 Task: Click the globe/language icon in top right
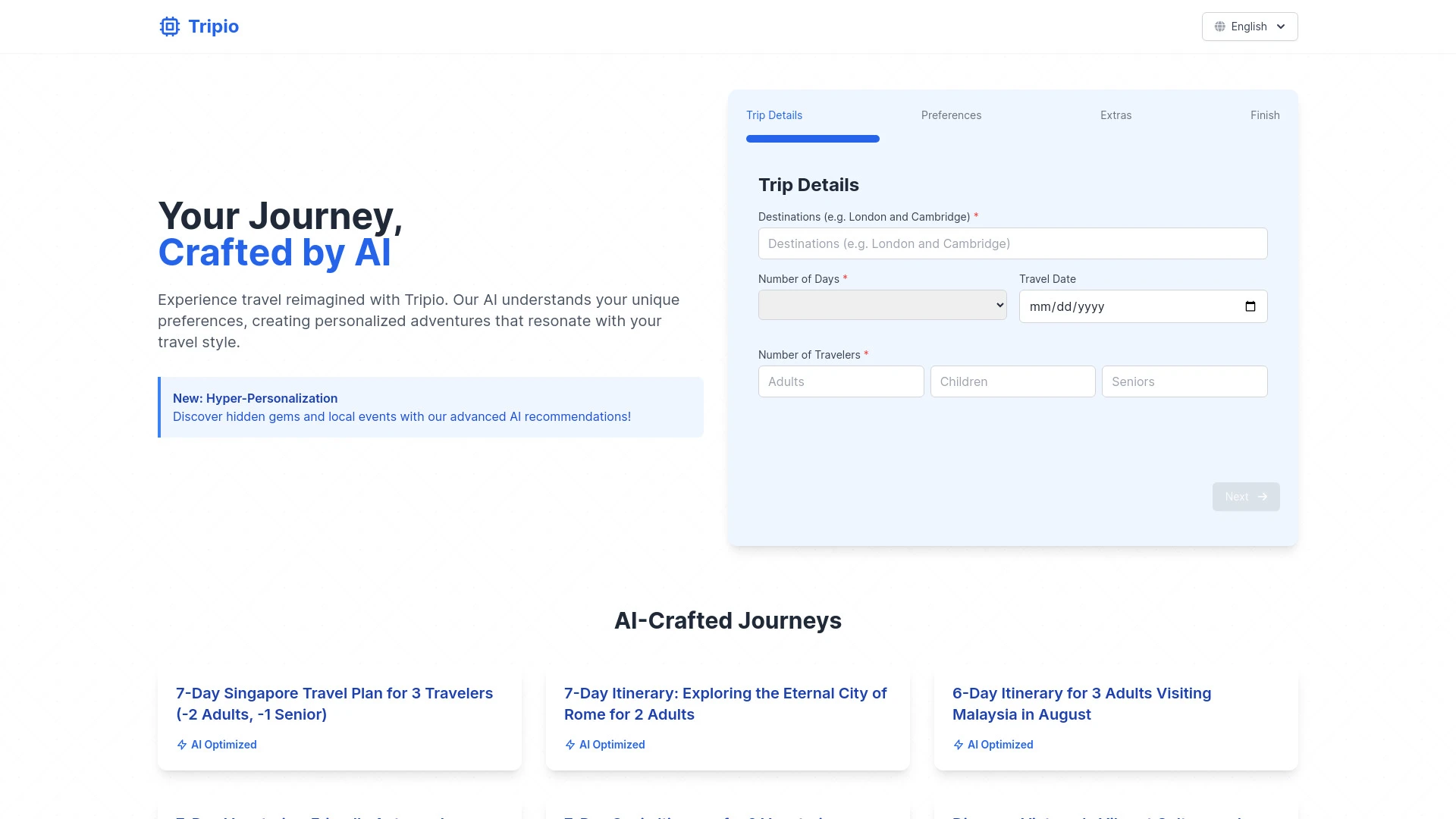point(1220,26)
